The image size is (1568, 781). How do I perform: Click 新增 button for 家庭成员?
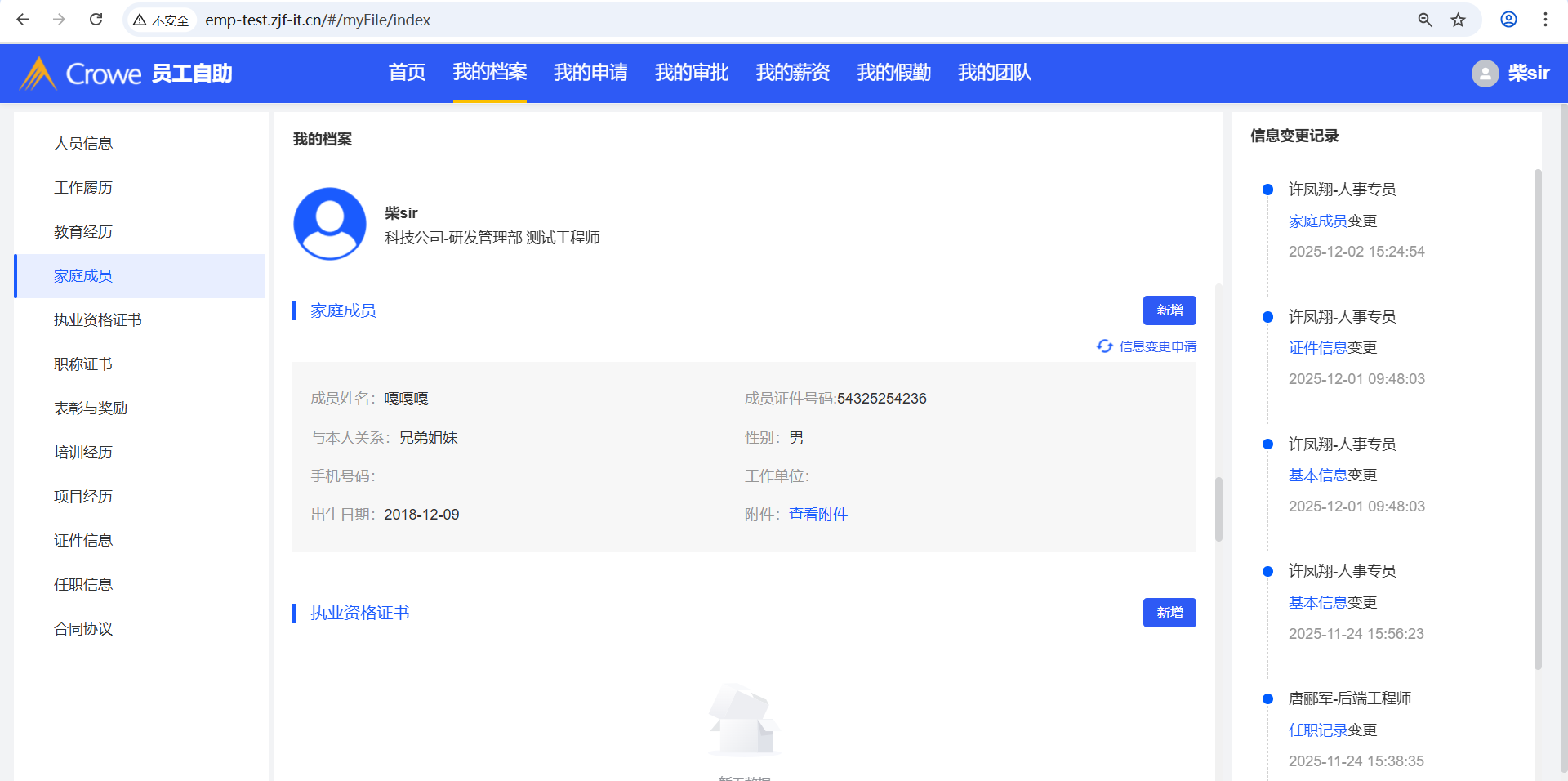click(1169, 310)
